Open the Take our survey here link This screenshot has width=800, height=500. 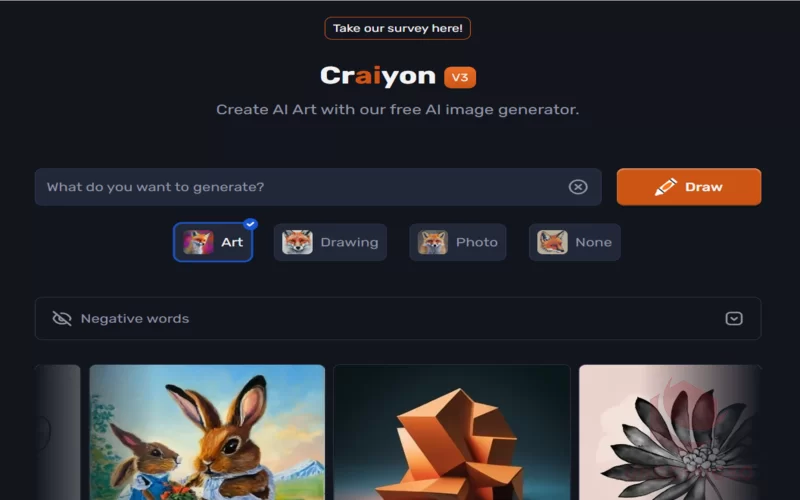(x=397, y=28)
